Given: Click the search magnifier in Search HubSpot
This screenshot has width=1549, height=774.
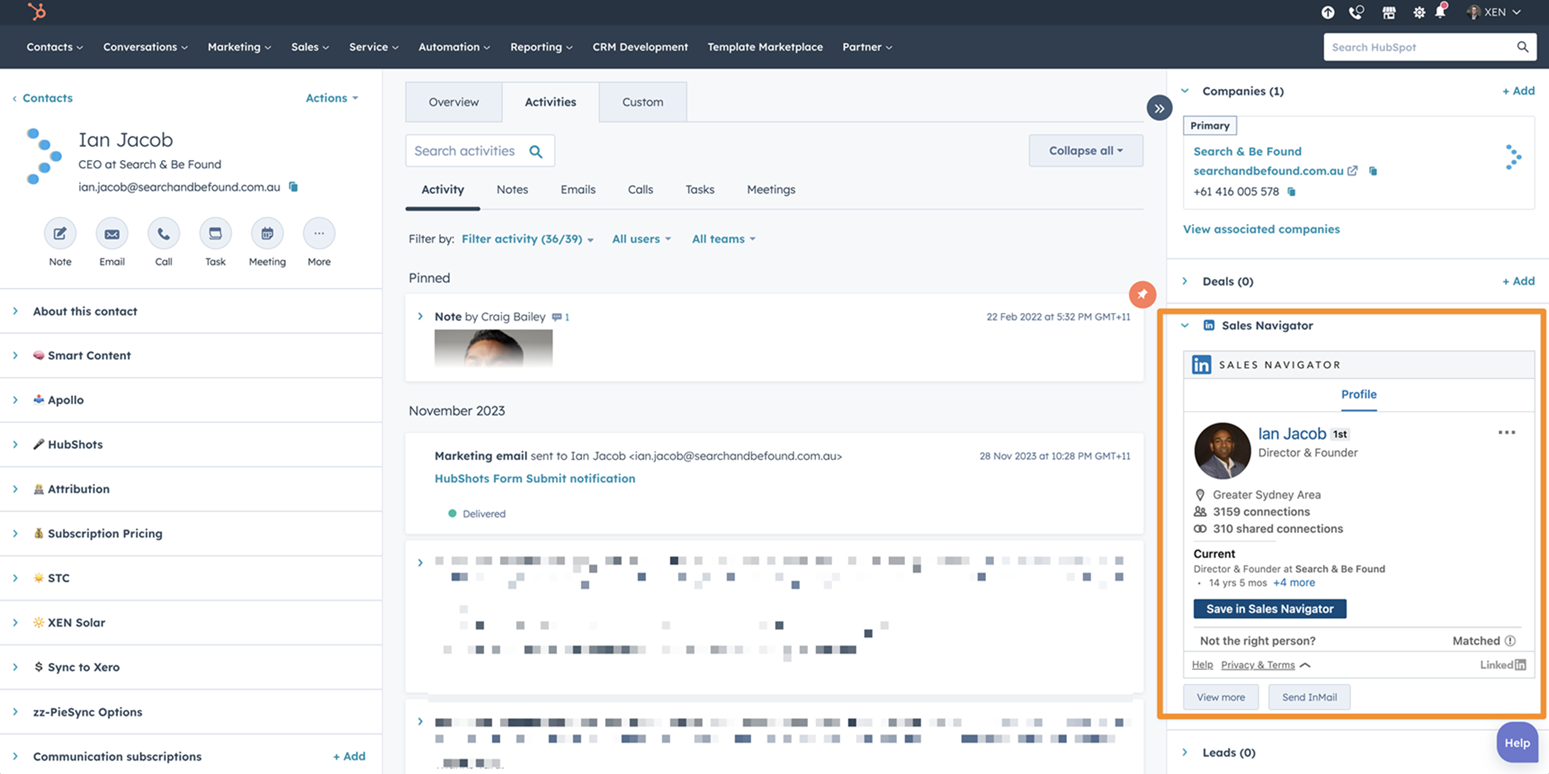Looking at the screenshot, I should (1522, 47).
